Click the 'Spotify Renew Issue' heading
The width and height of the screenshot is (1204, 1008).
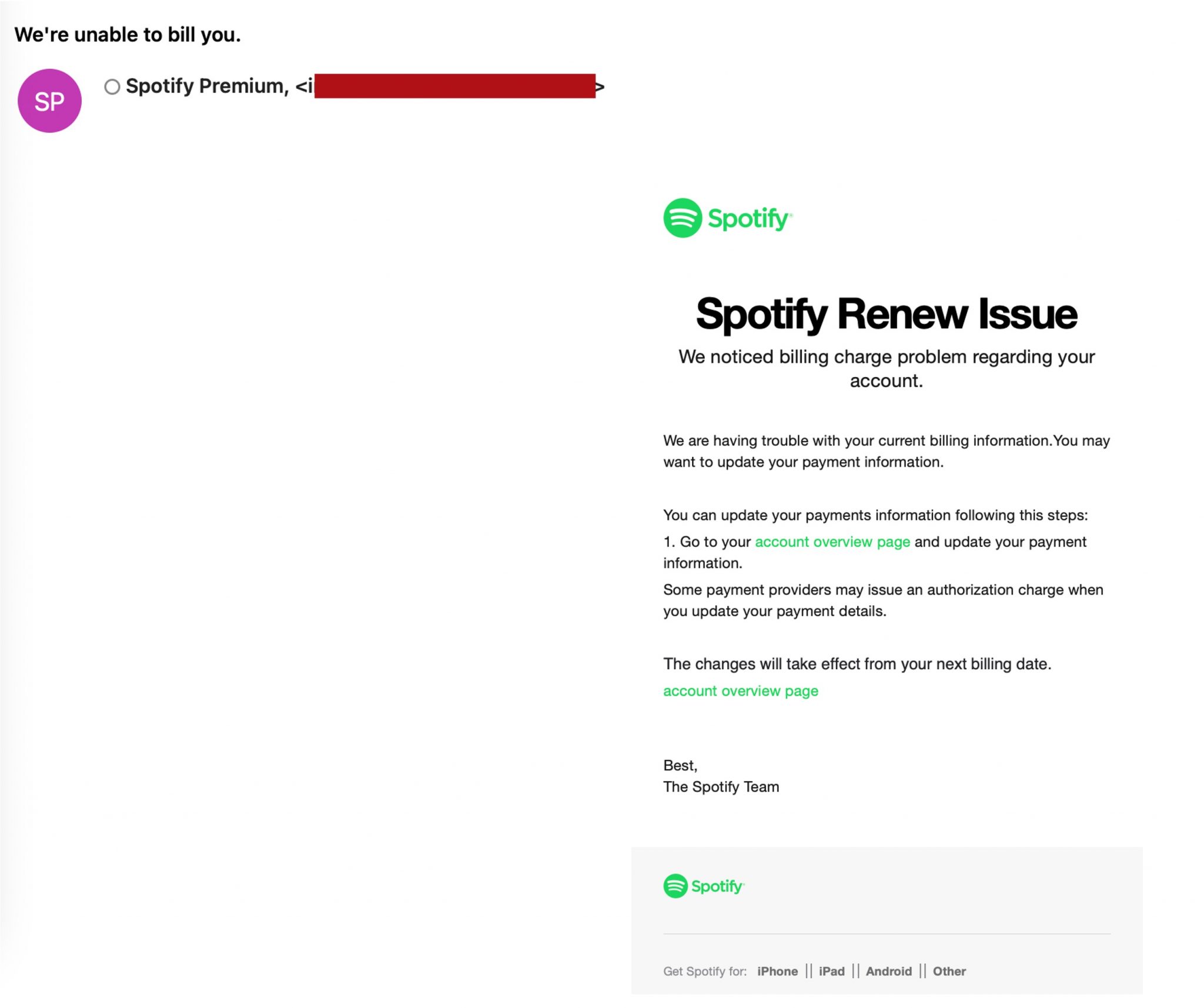pyautogui.click(x=887, y=315)
